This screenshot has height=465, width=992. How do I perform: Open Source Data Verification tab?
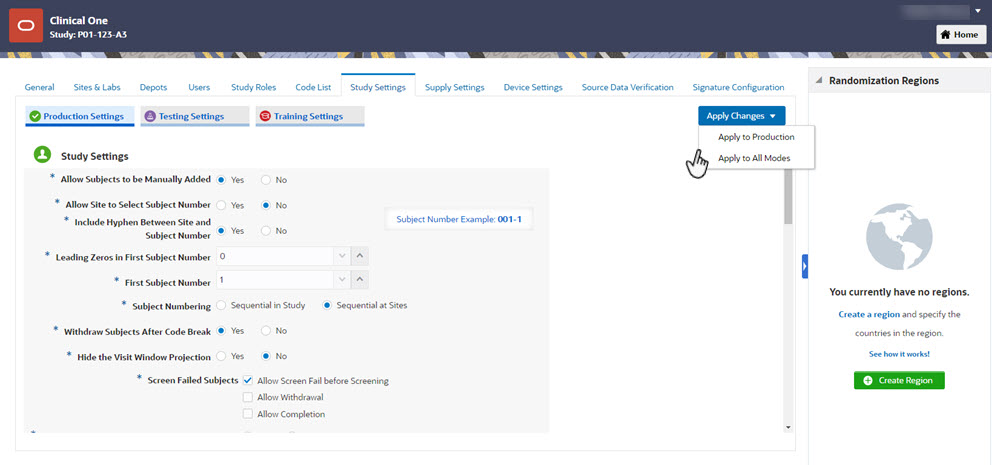click(628, 87)
